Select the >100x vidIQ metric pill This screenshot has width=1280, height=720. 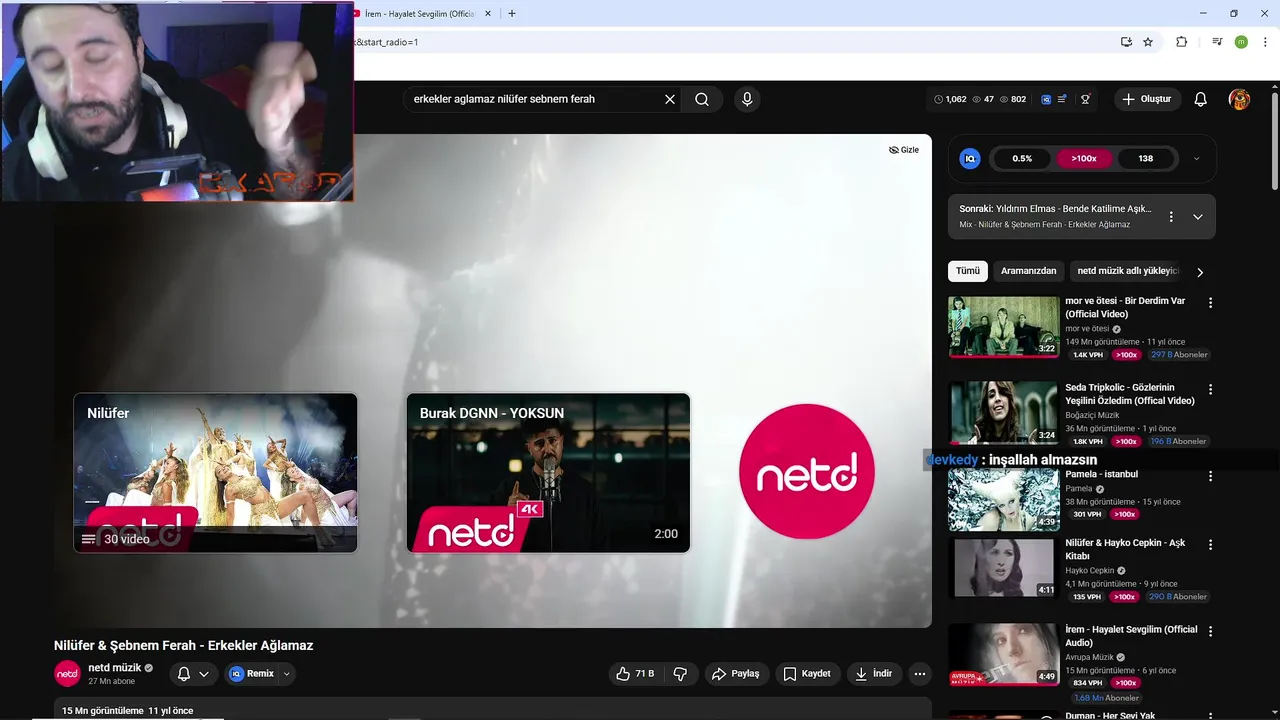click(1084, 158)
